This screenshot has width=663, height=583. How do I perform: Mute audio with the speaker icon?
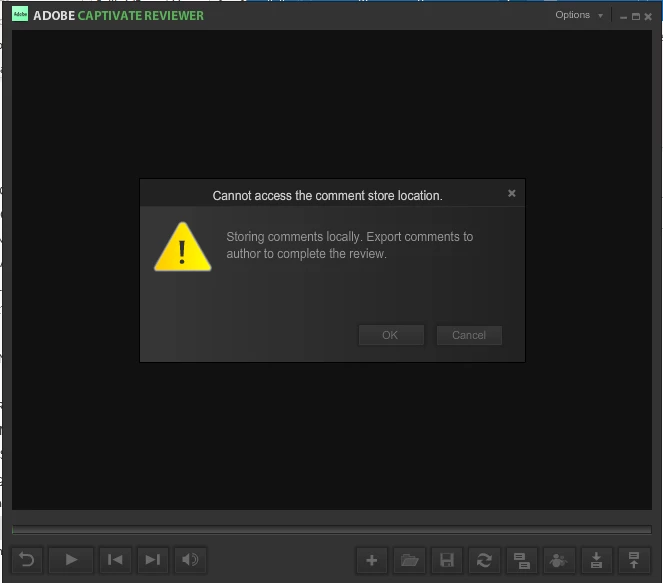pyautogui.click(x=190, y=560)
